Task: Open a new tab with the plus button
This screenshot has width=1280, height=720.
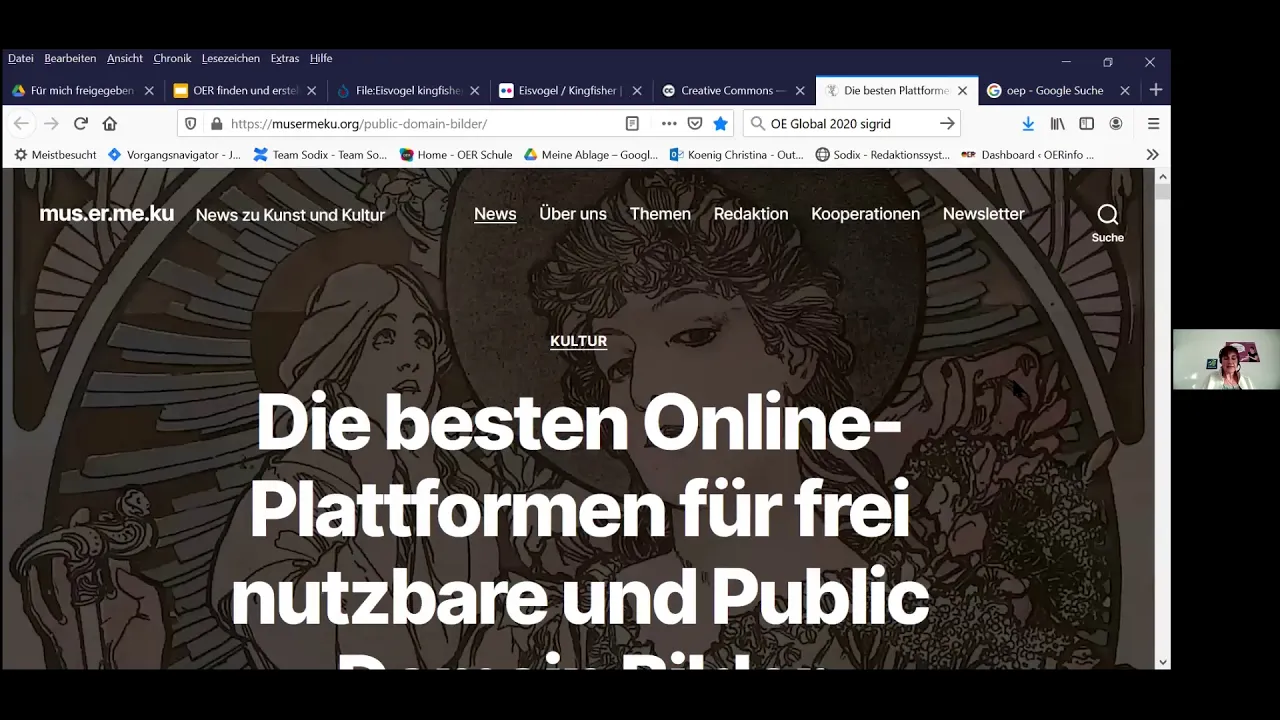Action: click(1156, 90)
